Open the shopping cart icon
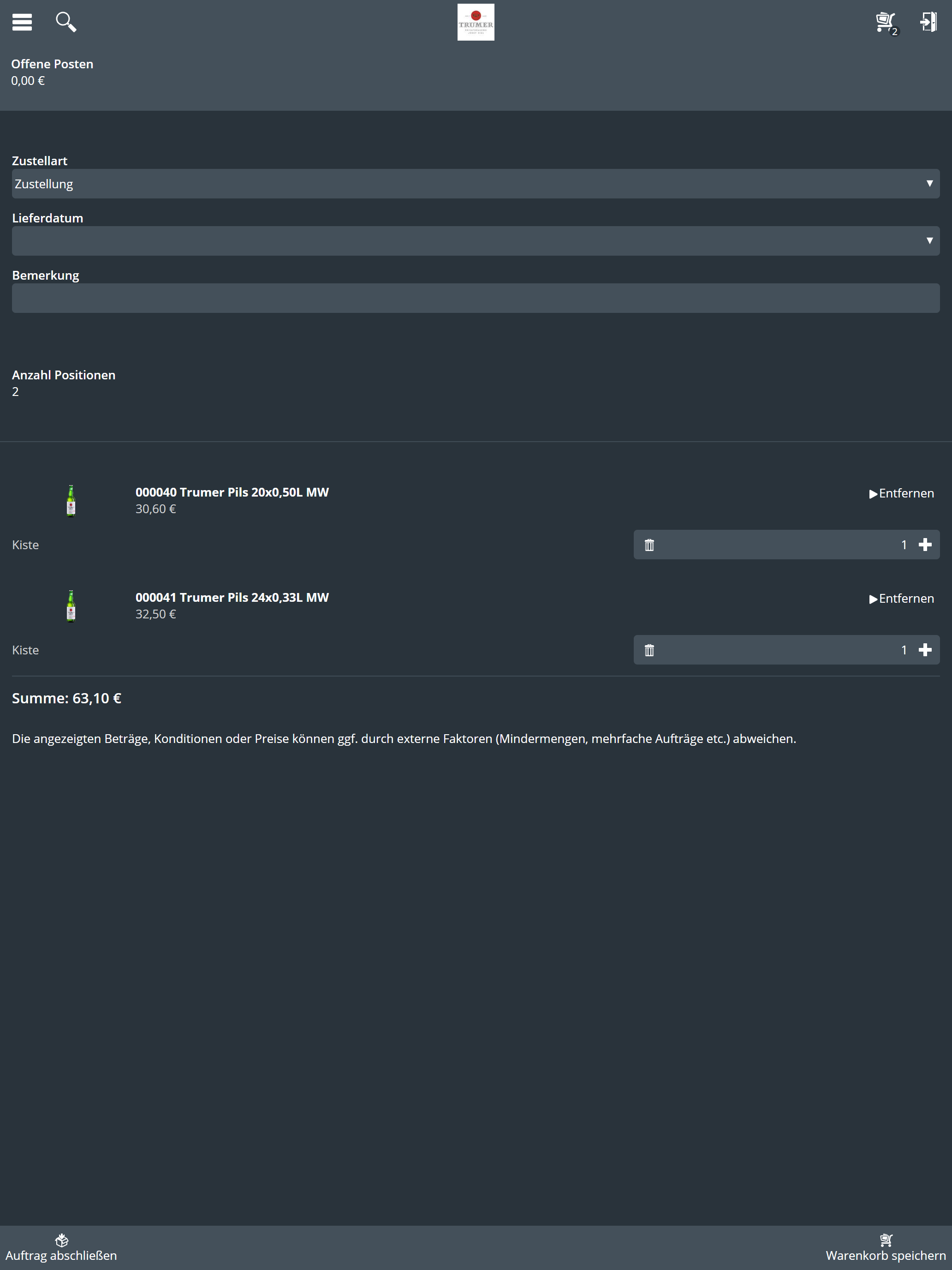This screenshot has width=952, height=1270. [x=887, y=23]
